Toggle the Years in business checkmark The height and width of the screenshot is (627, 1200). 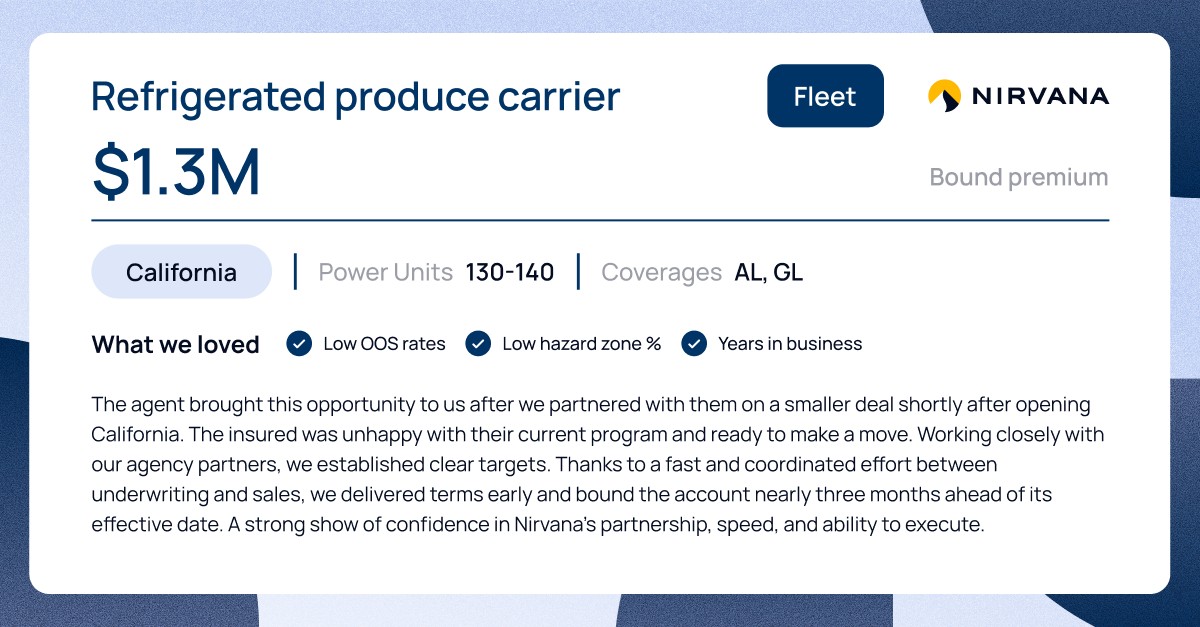694,343
